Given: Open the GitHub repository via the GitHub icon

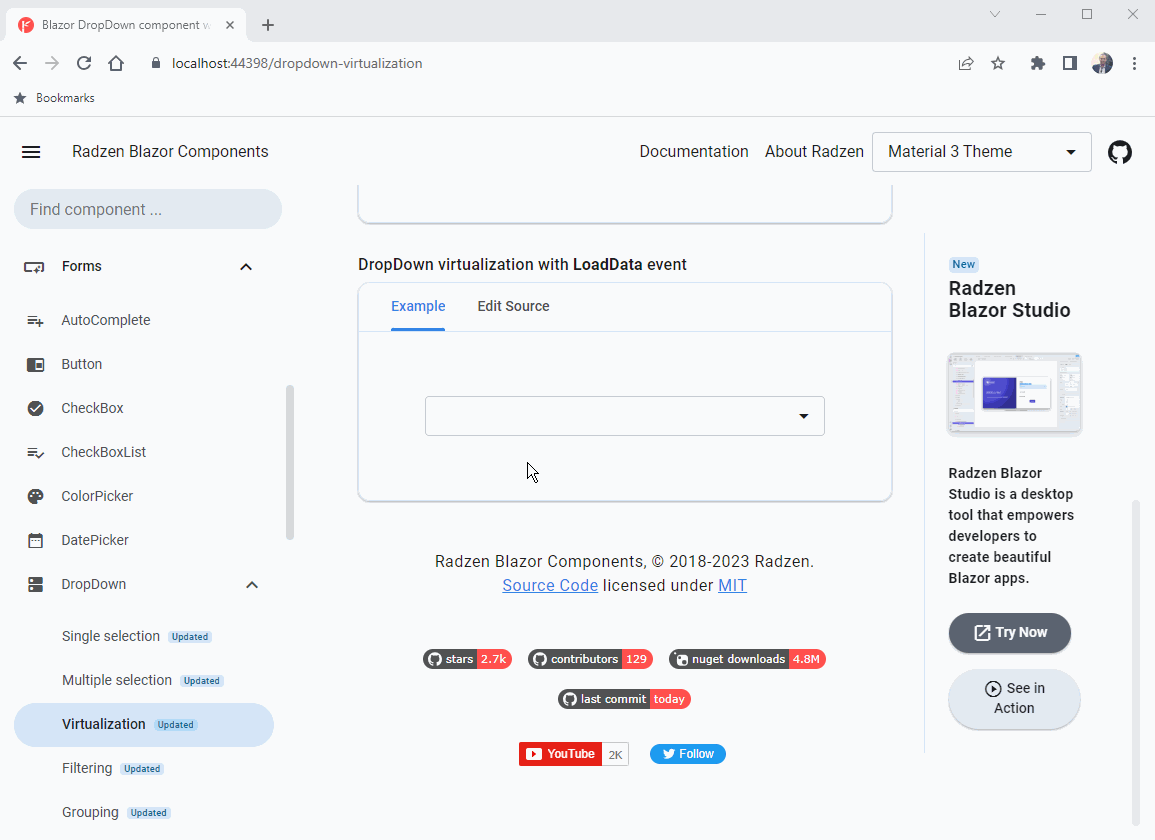Looking at the screenshot, I should pyautogui.click(x=1119, y=151).
